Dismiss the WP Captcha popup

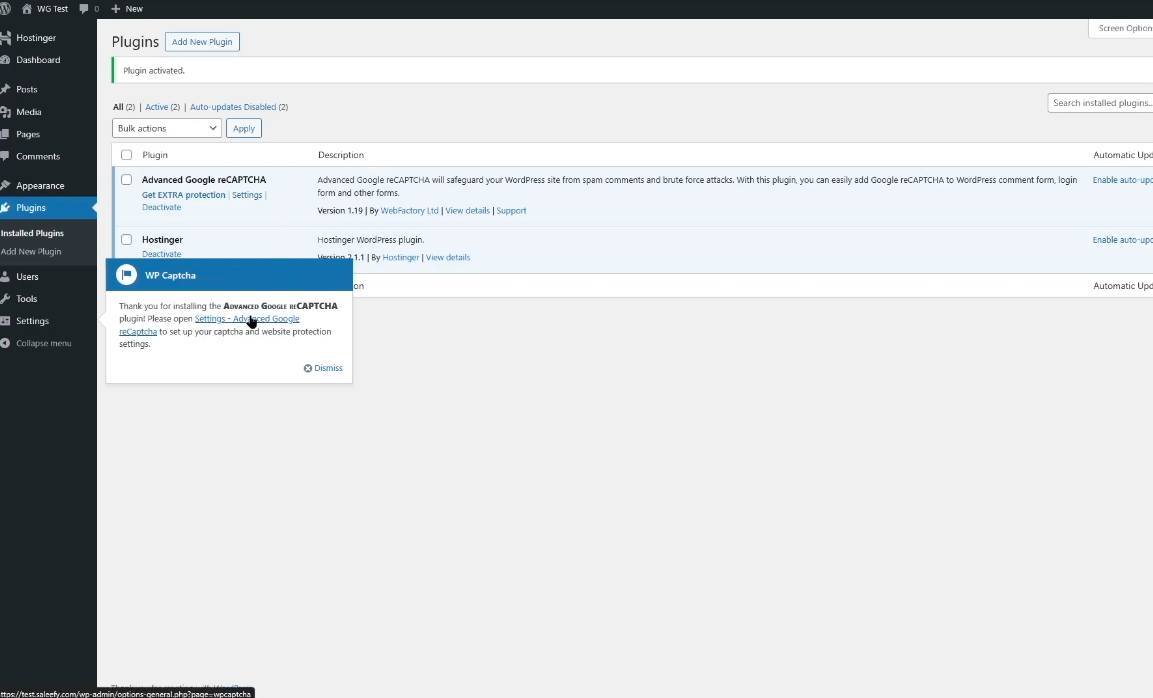point(323,368)
